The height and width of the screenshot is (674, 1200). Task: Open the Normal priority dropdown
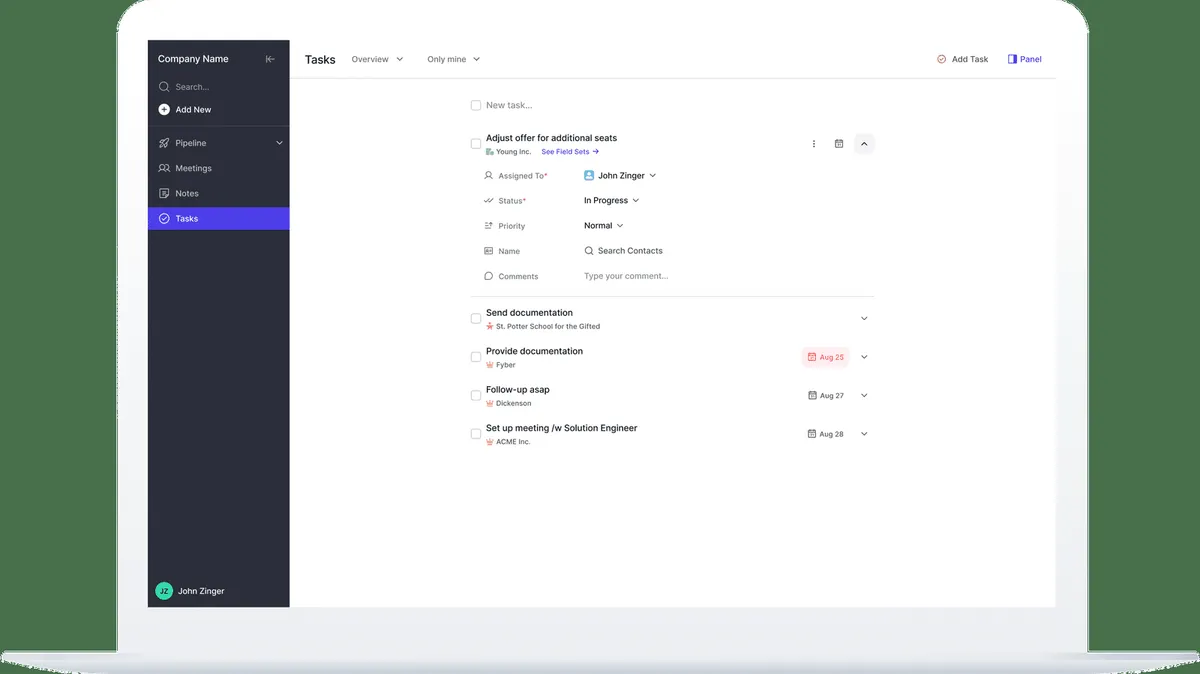coord(603,226)
